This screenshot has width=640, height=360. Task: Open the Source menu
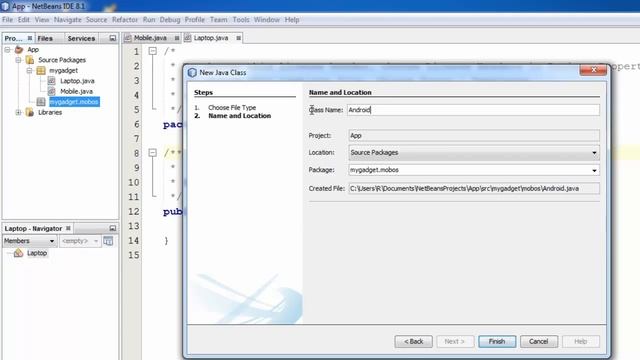(96, 20)
